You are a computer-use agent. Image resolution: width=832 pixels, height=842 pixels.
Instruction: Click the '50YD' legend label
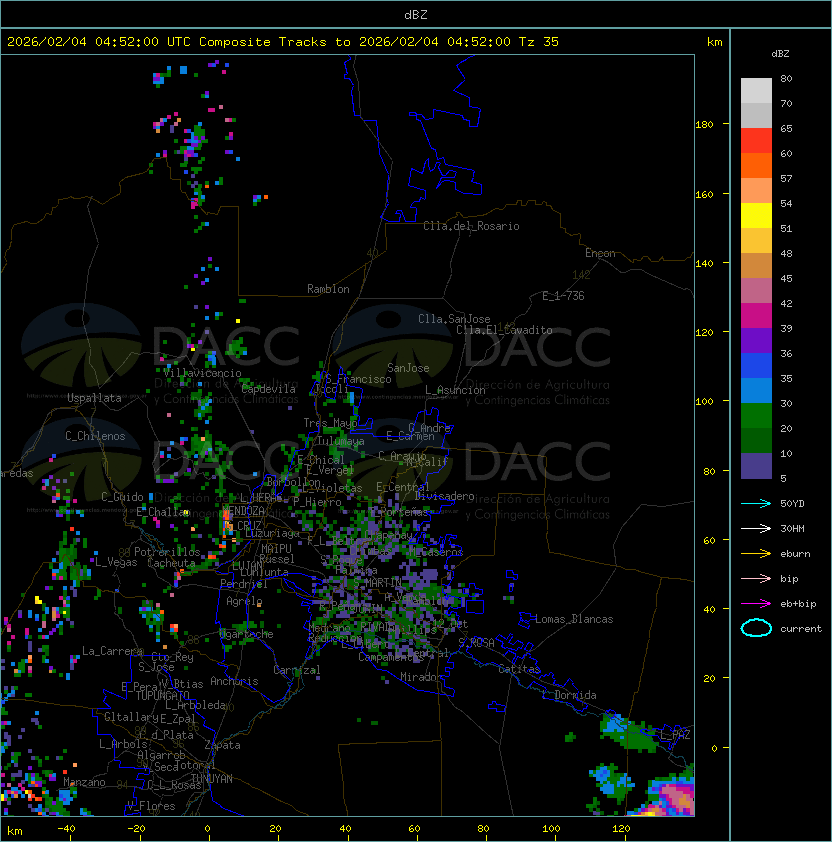coord(792,504)
